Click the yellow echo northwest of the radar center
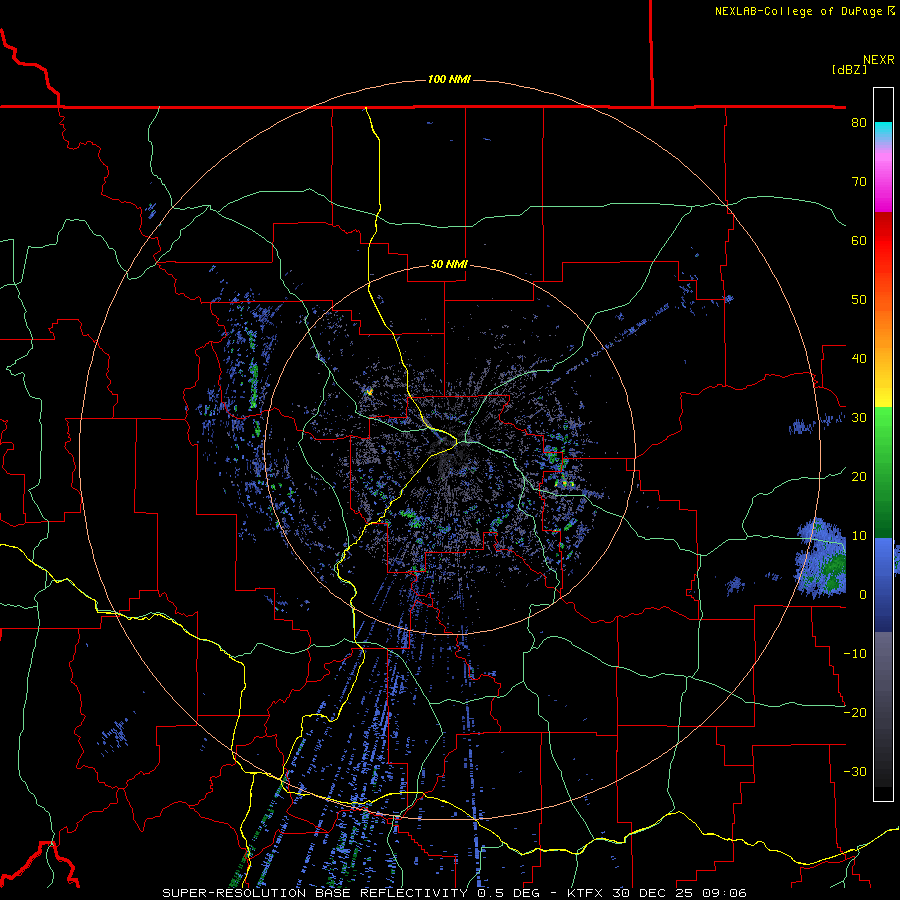Screen dimensions: 900x900 click(370, 391)
